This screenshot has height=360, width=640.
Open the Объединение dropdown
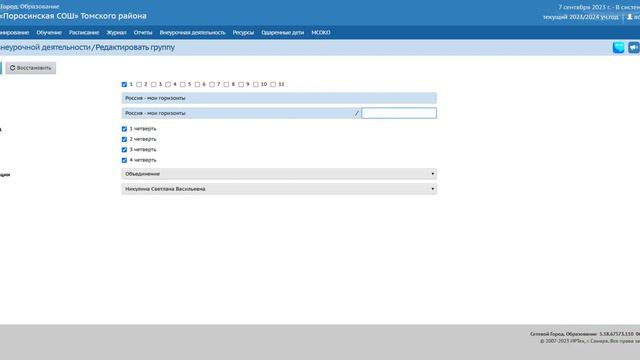click(279, 174)
